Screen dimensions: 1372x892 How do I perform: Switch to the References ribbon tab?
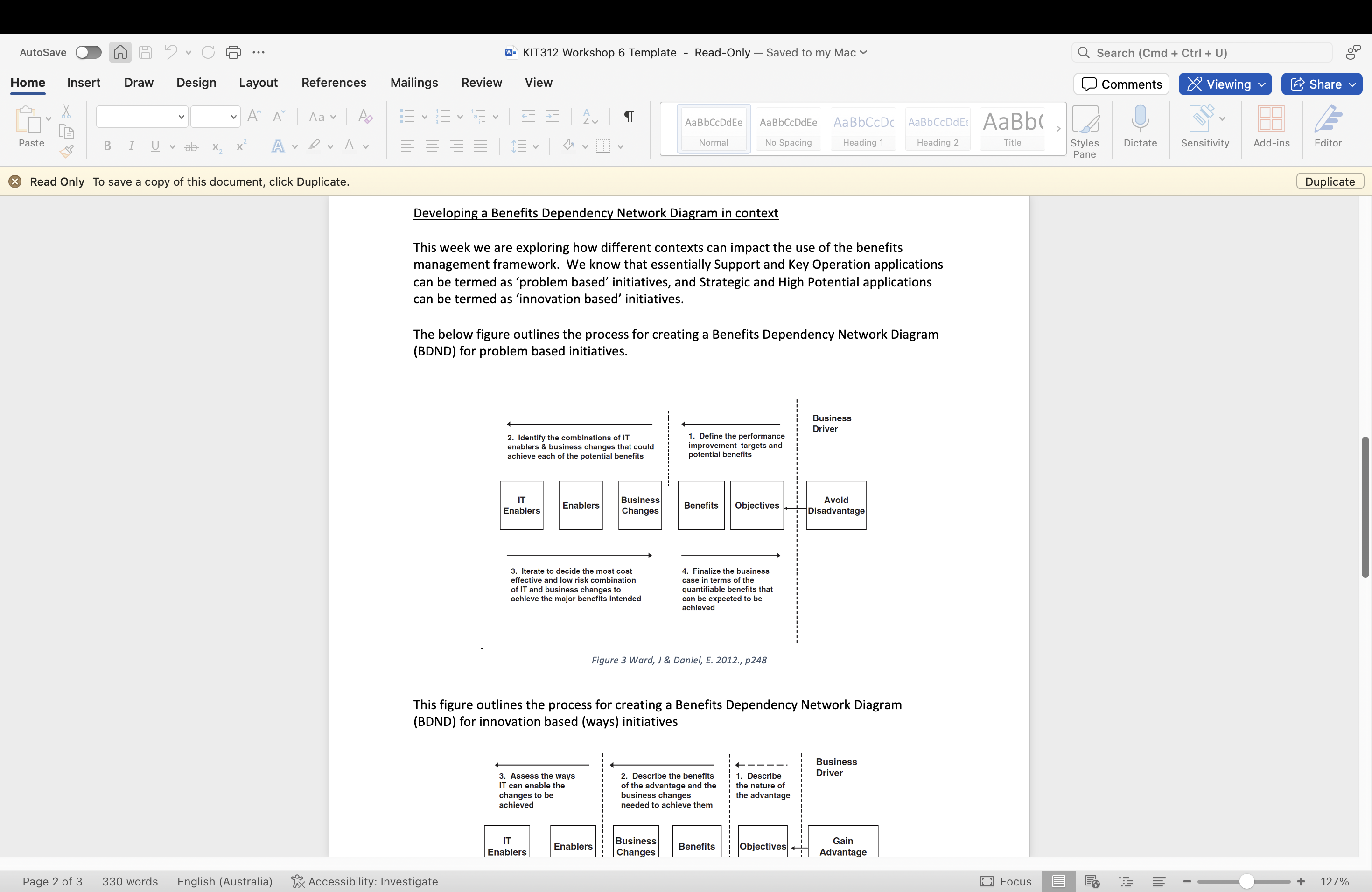click(x=333, y=83)
